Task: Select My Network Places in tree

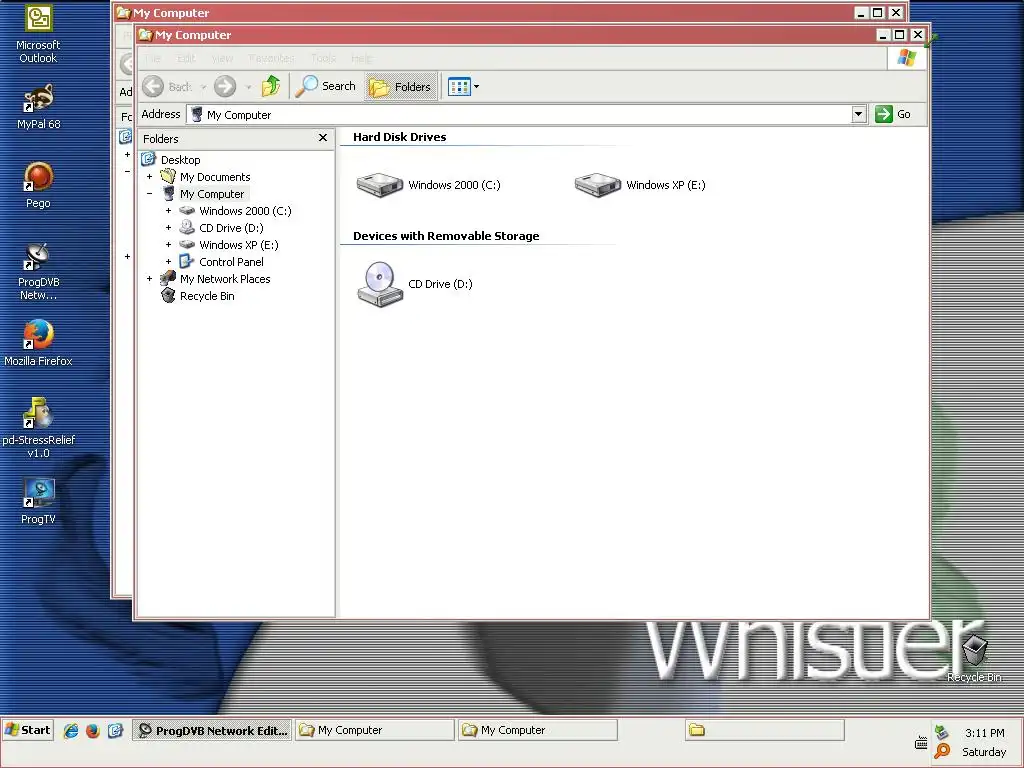Action: [x=225, y=279]
